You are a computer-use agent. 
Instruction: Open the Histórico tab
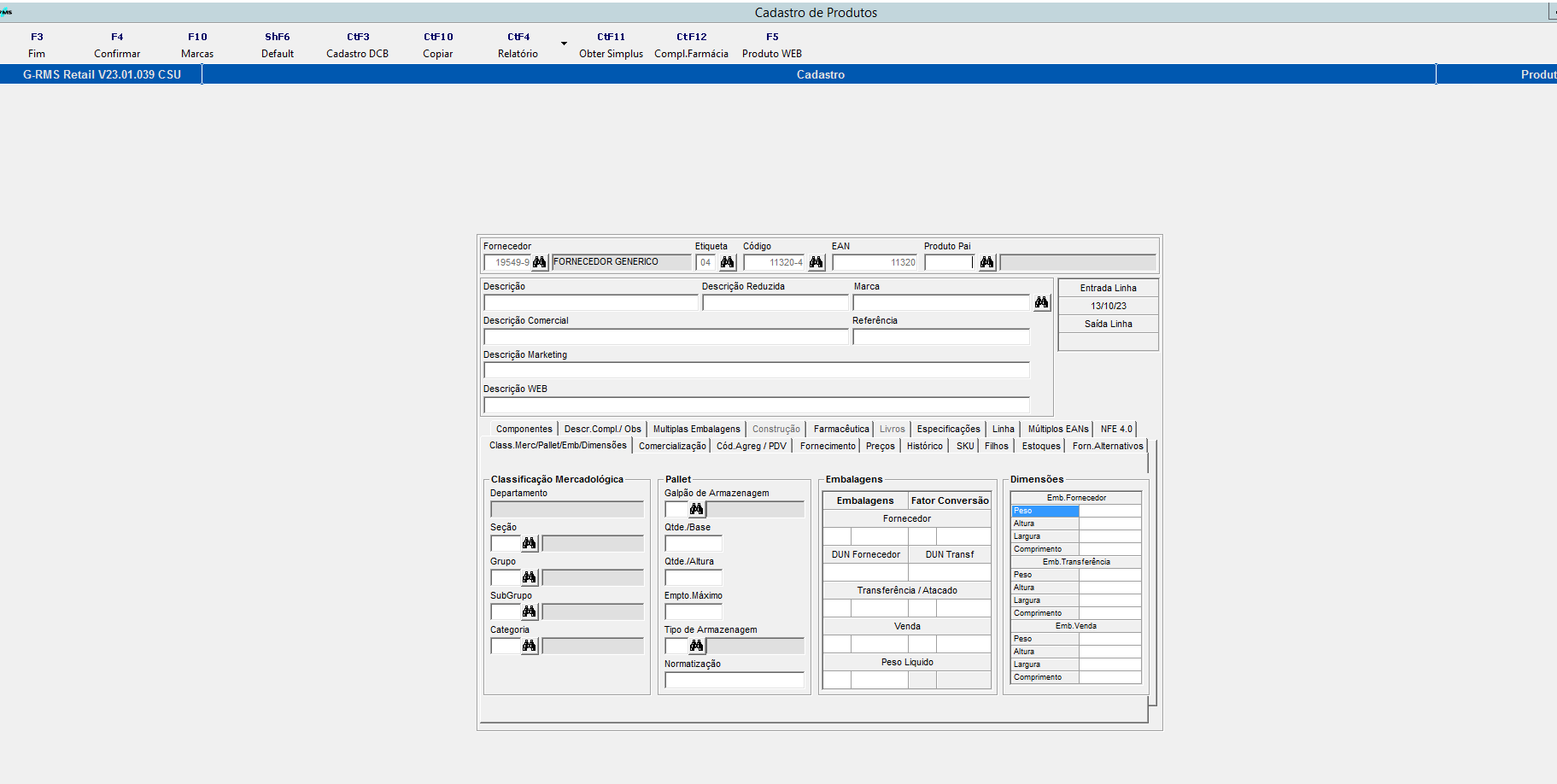point(925,445)
